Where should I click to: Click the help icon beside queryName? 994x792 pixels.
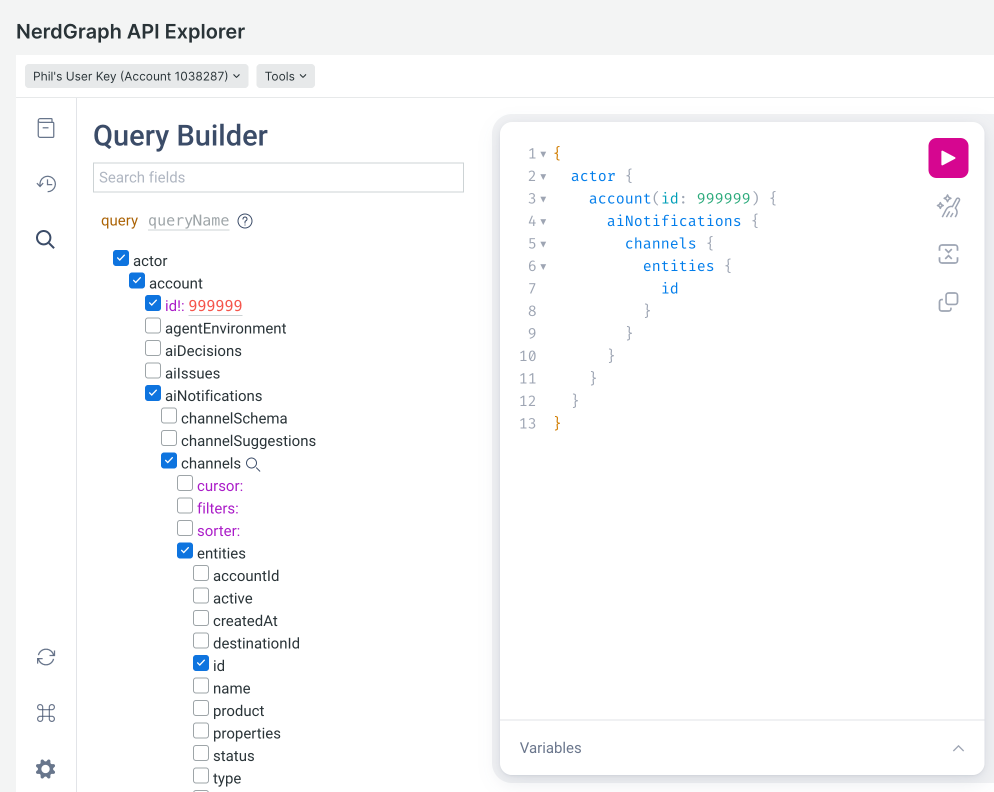[x=245, y=221]
